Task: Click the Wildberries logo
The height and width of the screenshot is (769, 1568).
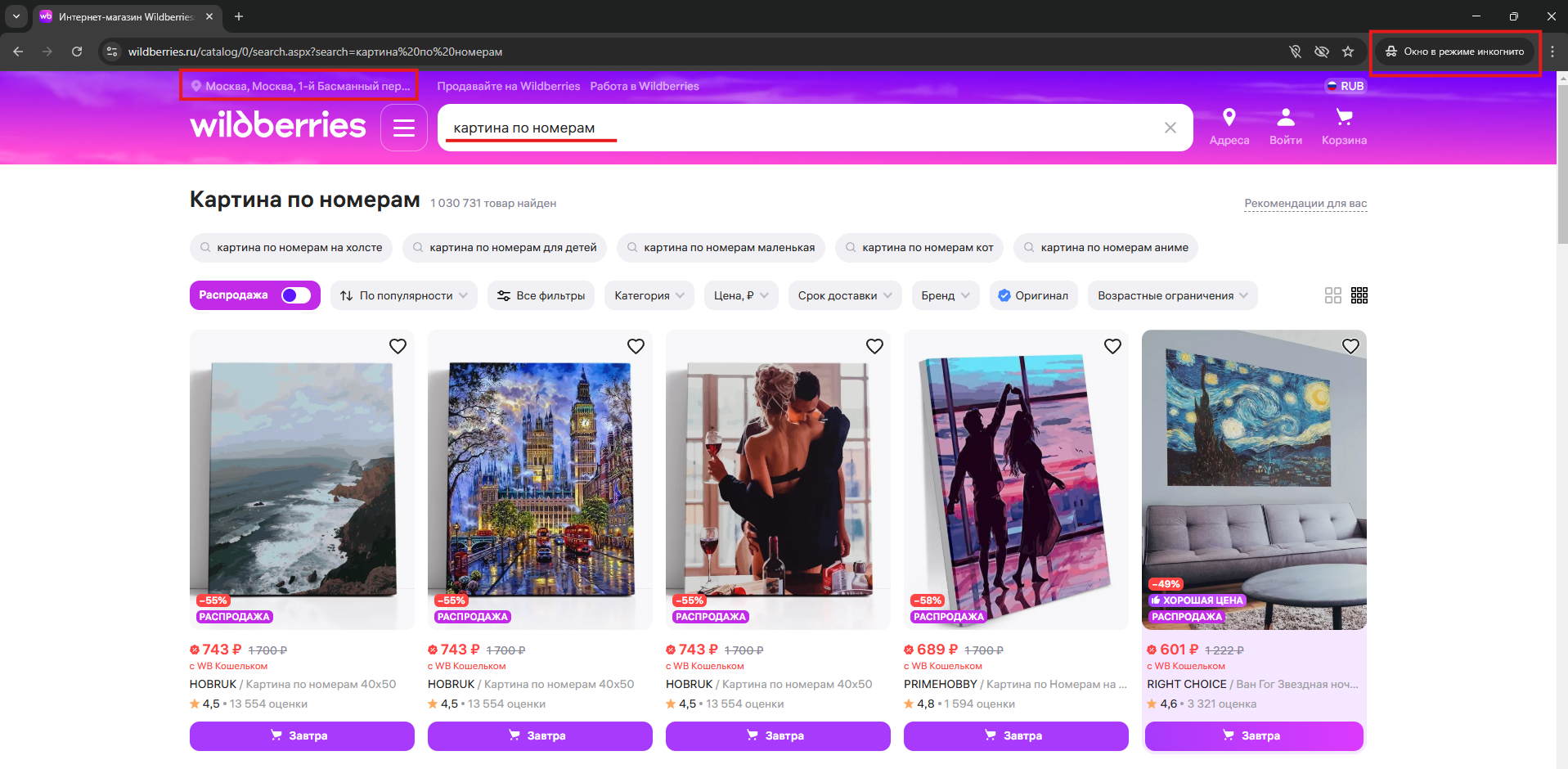Action: click(278, 125)
